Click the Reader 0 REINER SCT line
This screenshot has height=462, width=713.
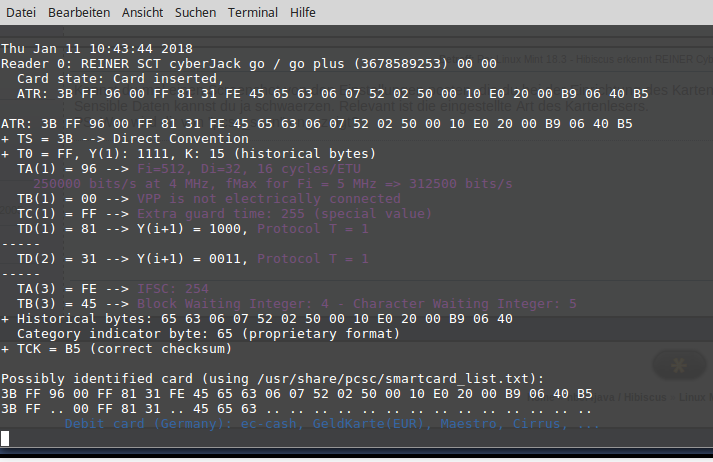[x=248, y=63]
